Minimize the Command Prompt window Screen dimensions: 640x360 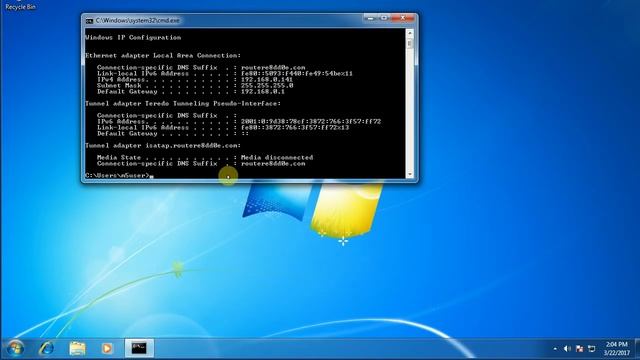(x=371, y=18)
